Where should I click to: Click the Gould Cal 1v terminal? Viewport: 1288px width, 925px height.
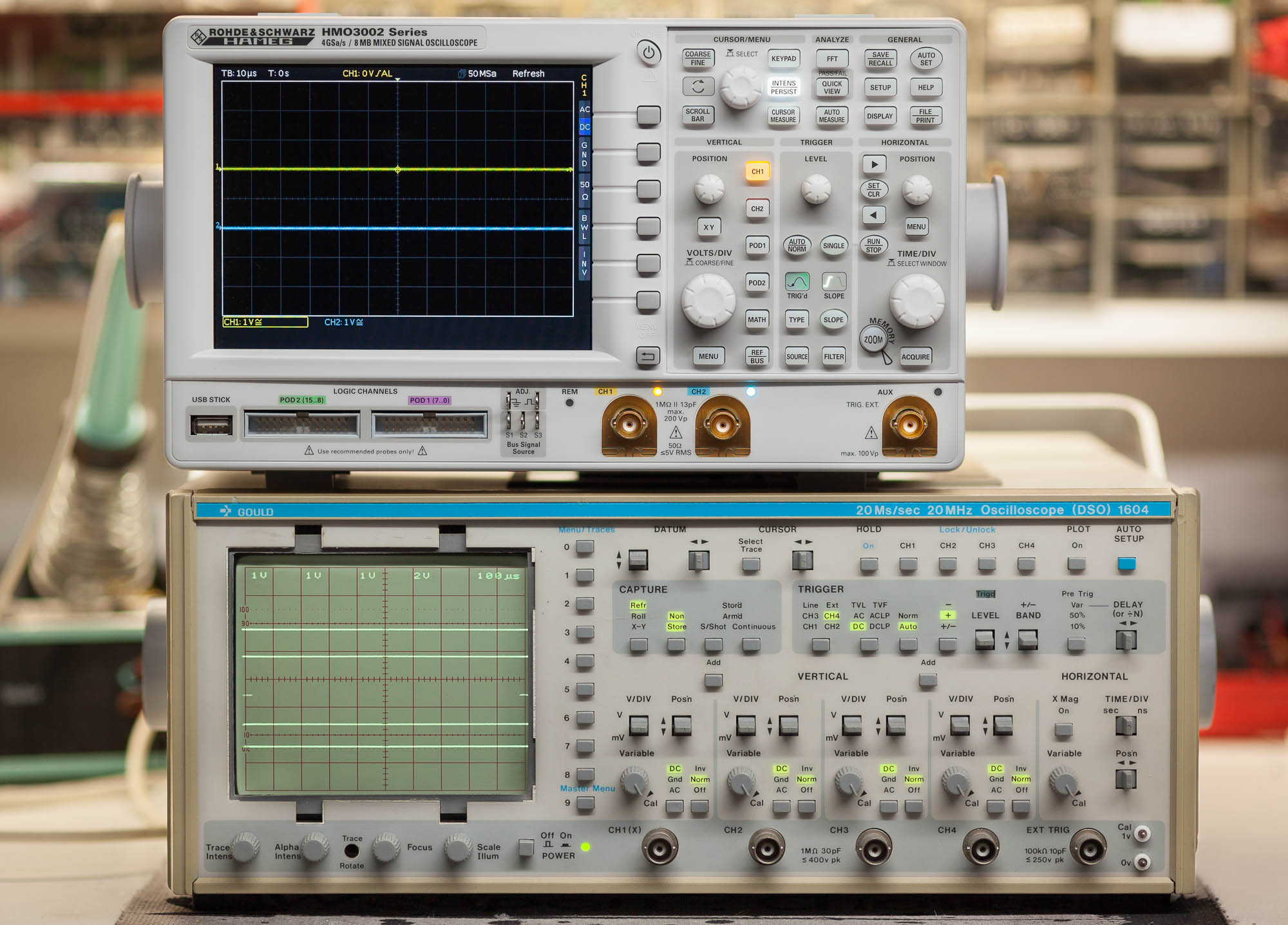tap(1142, 834)
